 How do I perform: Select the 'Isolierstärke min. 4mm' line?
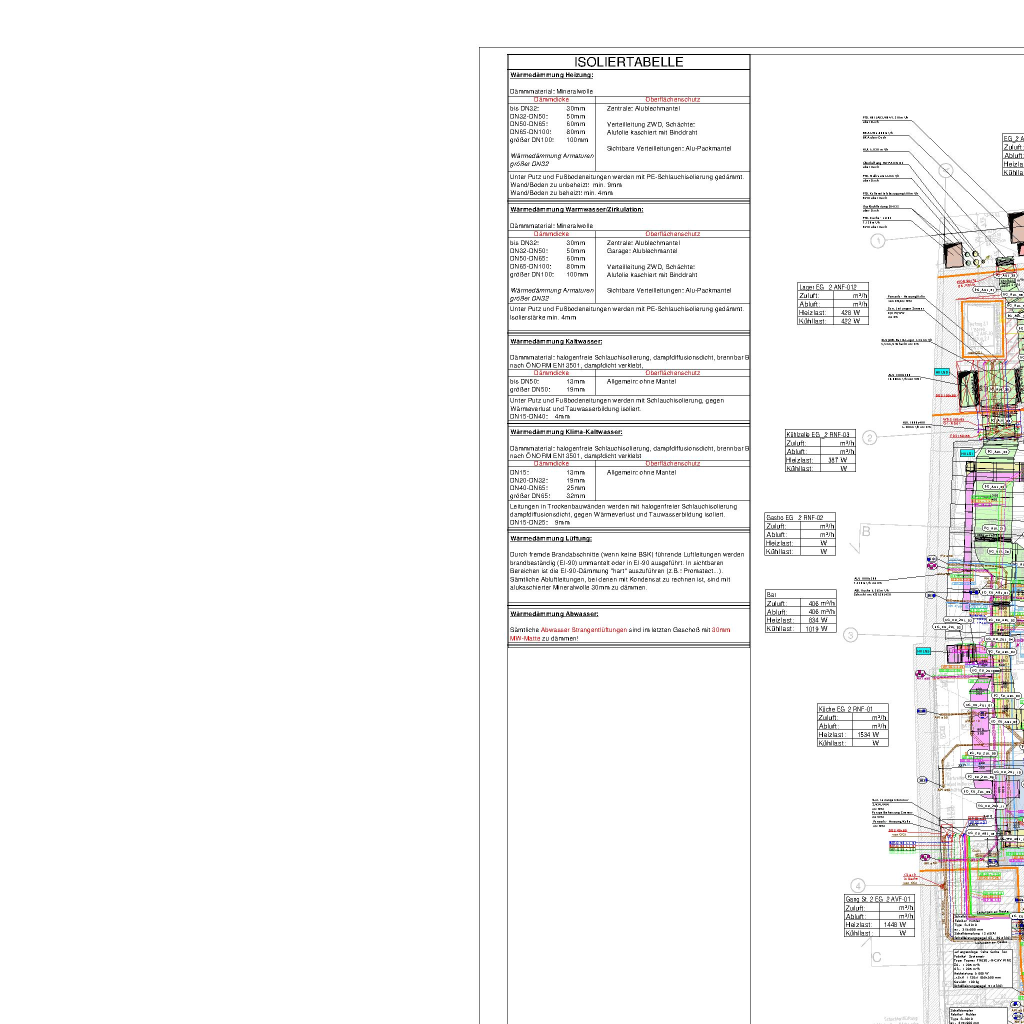(543, 317)
